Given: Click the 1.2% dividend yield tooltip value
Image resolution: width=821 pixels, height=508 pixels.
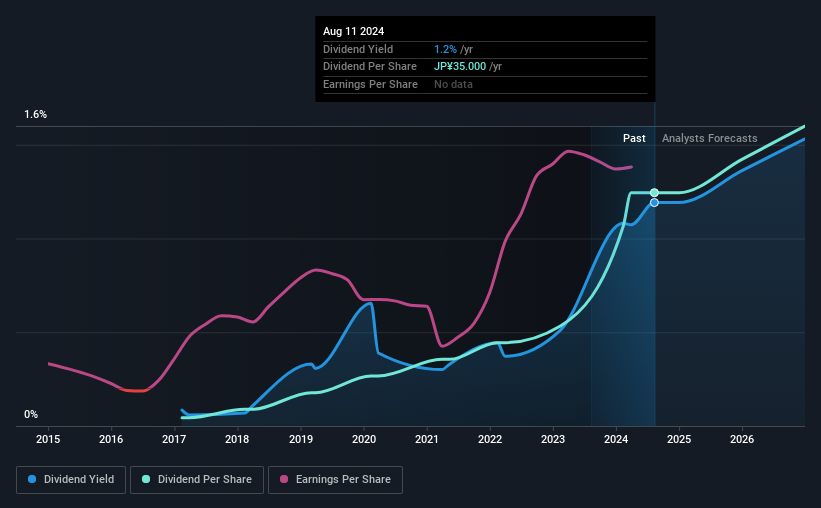Looking at the screenshot, I should 445,49.
